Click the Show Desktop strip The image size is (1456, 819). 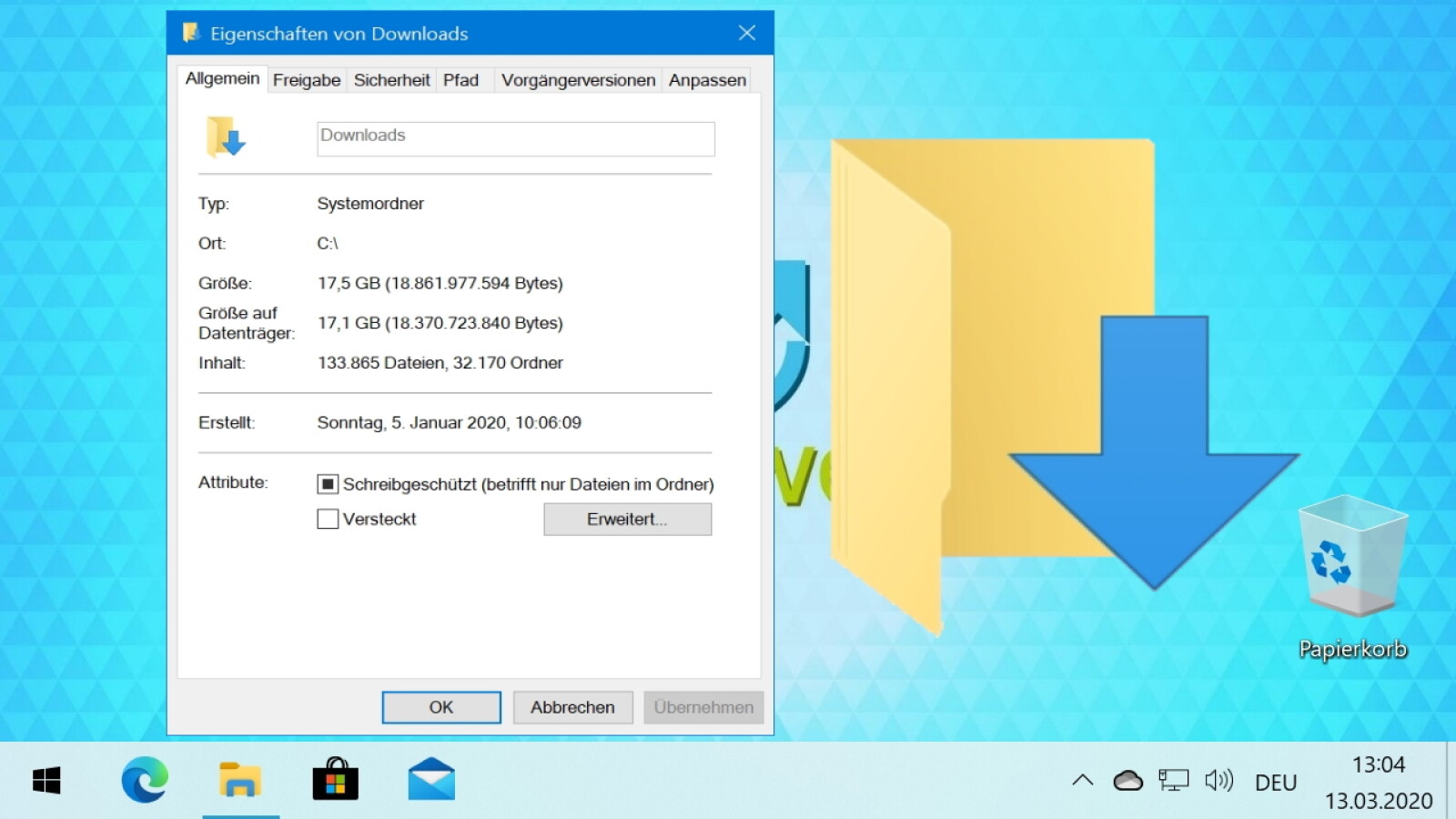pyautogui.click(x=1451, y=780)
